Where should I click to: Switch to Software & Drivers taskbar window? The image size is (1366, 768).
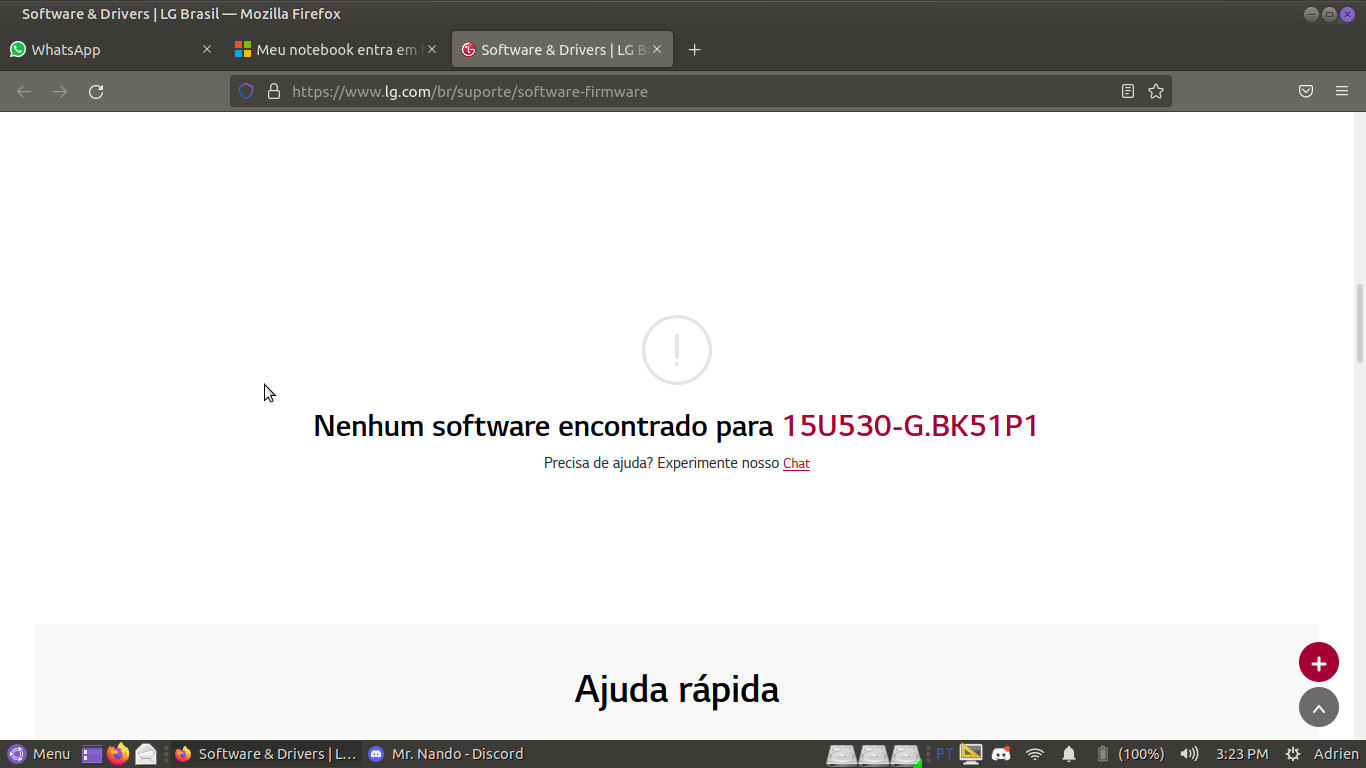click(265, 754)
